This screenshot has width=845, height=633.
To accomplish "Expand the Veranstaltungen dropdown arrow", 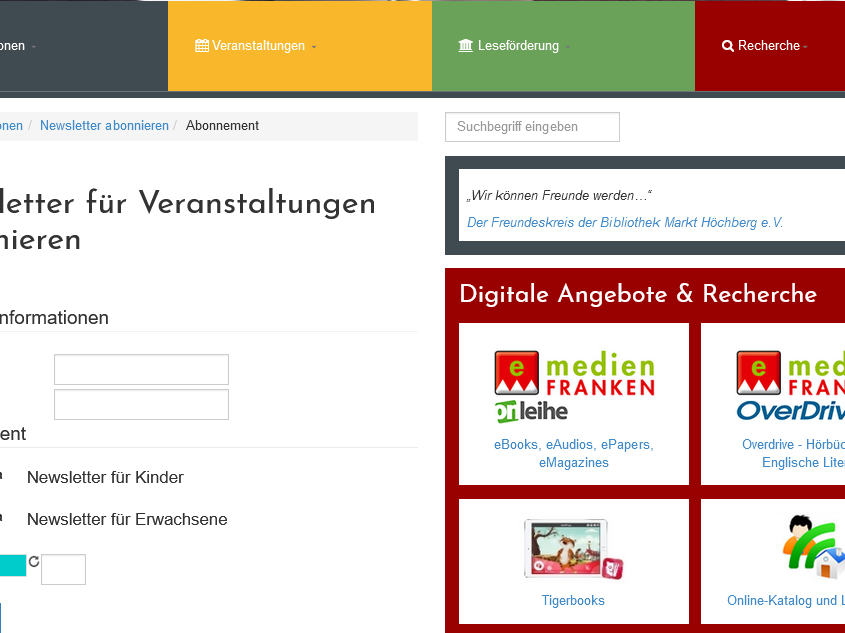I will (314, 47).
